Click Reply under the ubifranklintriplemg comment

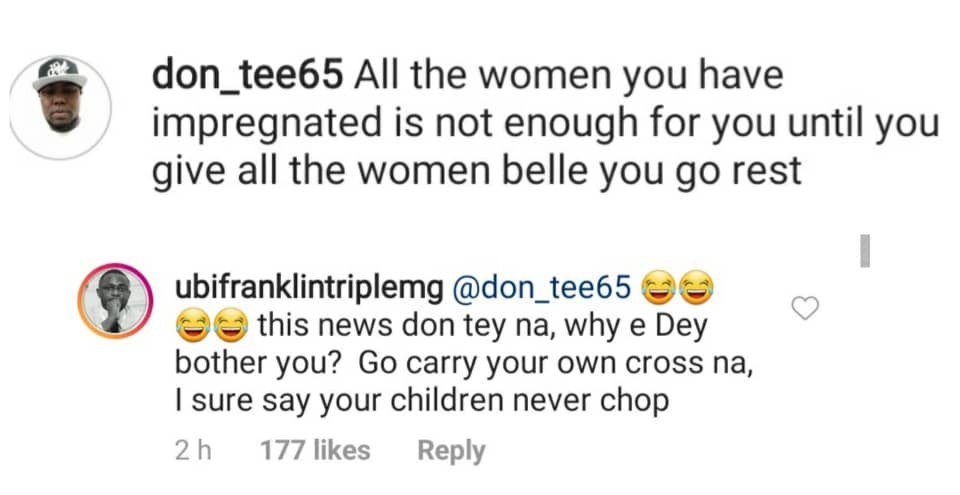pos(451,451)
